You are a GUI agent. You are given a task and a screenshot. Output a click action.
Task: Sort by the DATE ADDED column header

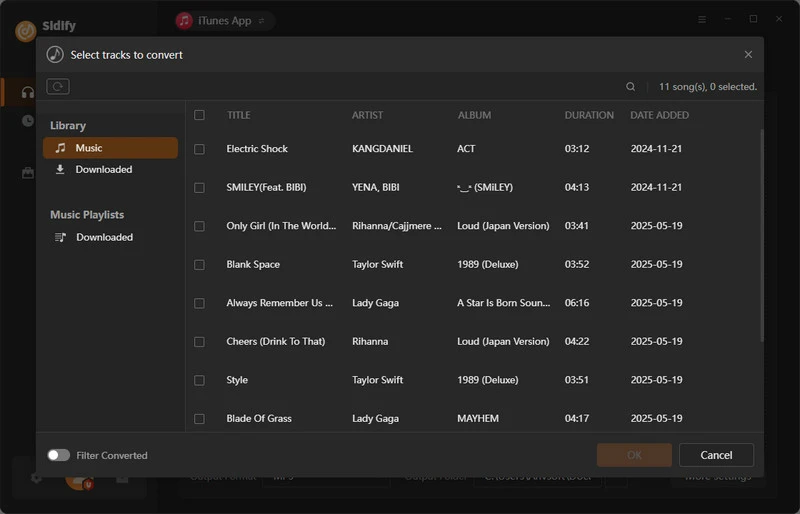click(x=659, y=115)
